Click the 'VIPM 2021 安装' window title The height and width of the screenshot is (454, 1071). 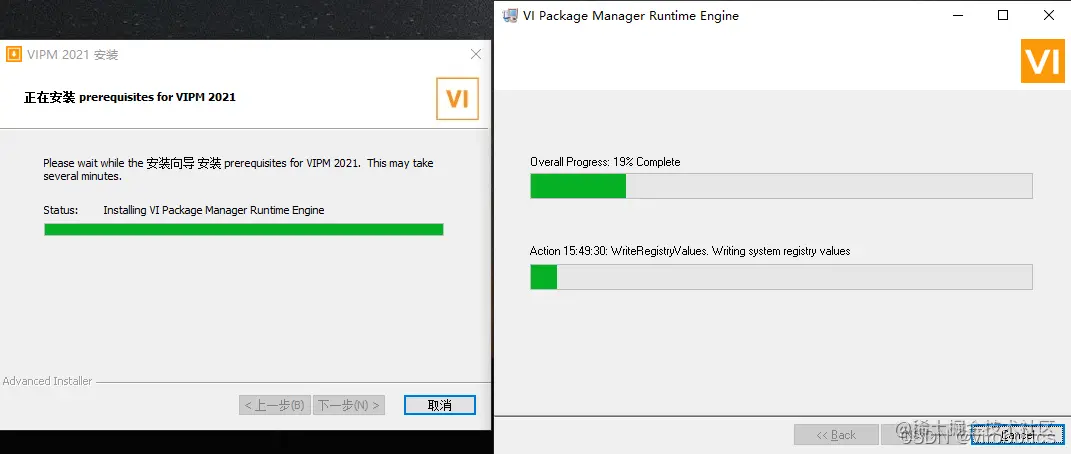[x=72, y=55]
